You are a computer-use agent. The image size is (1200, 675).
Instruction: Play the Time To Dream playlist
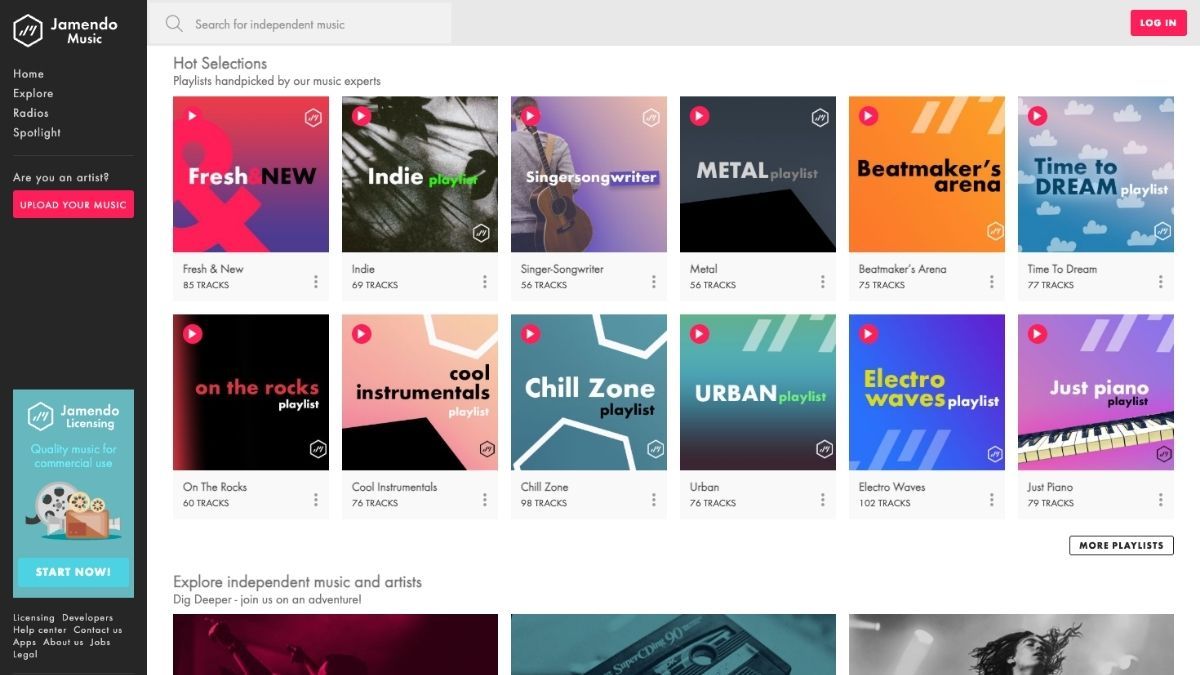(1037, 116)
